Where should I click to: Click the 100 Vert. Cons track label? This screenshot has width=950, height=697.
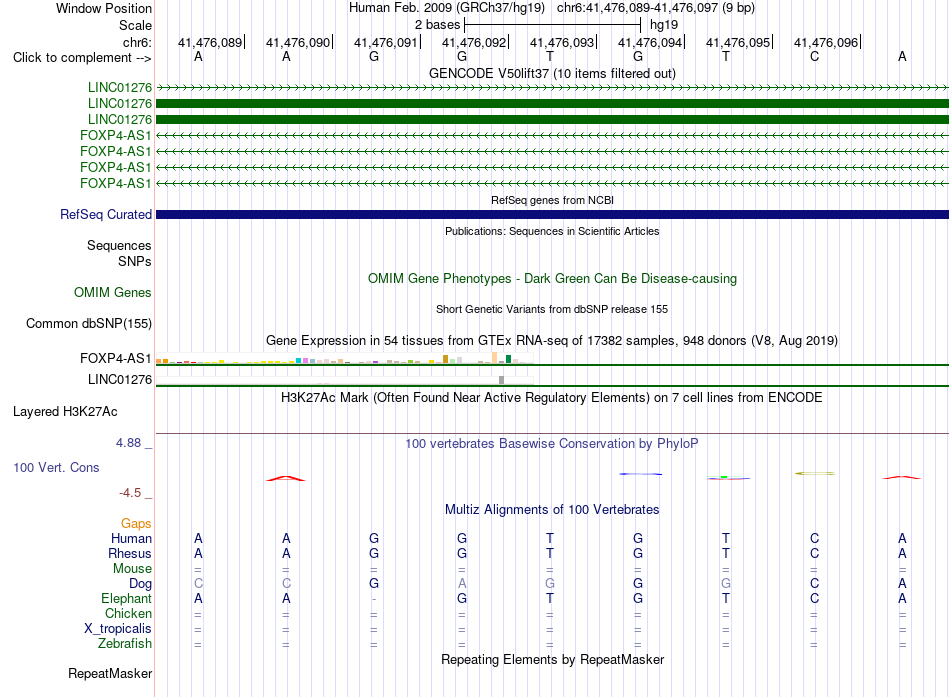(56, 467)
